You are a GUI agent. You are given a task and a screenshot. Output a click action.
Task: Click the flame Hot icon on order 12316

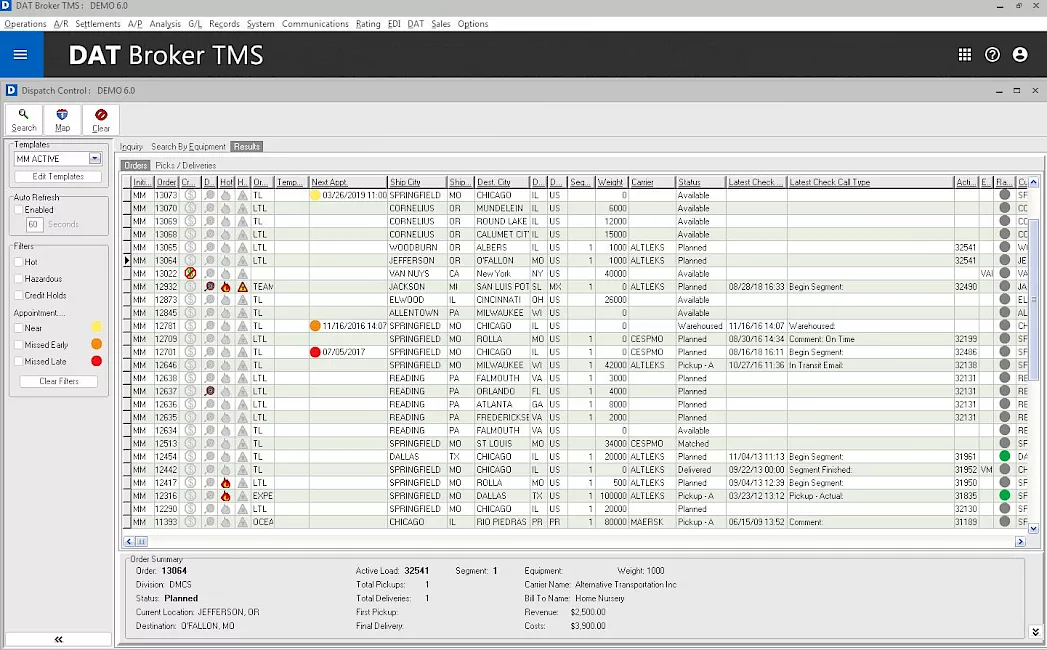pyautogui.click(x=226, y=496)
